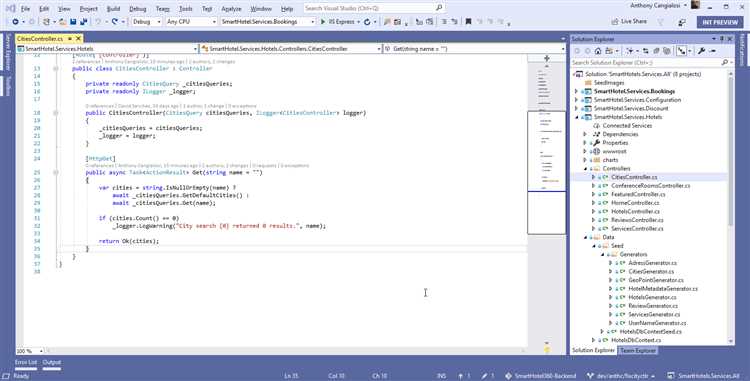Click the Navigate Backward circle icon
The image size is (750, 381).
tap(15, 22)
